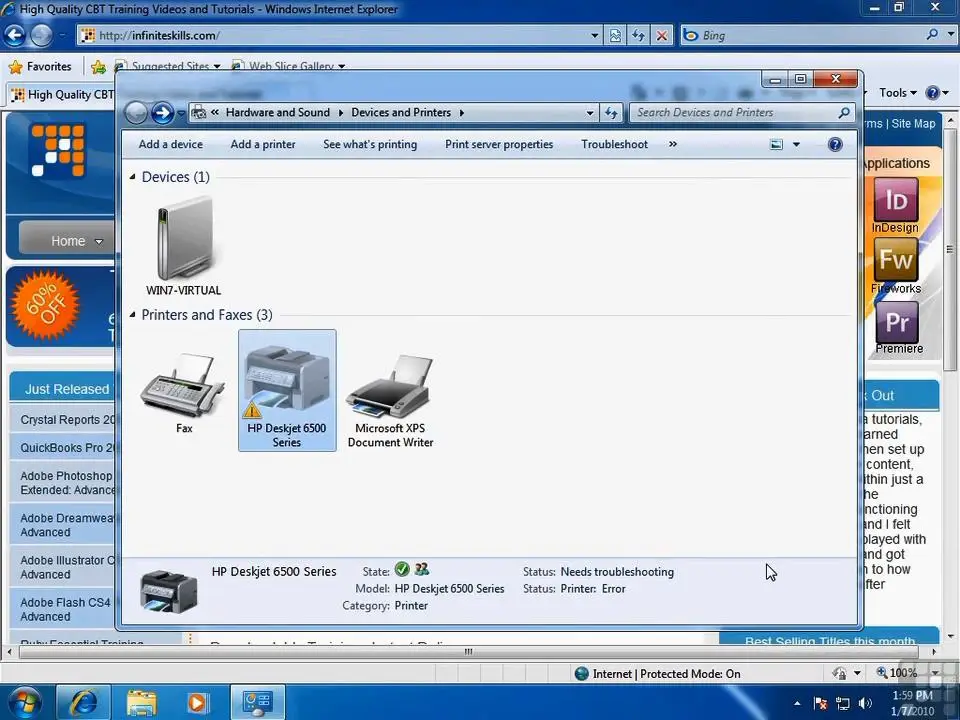Screen dimensions: 960x720
Task: Open Windows Media Player from the taskbar
Action: [x=198, y=702]
